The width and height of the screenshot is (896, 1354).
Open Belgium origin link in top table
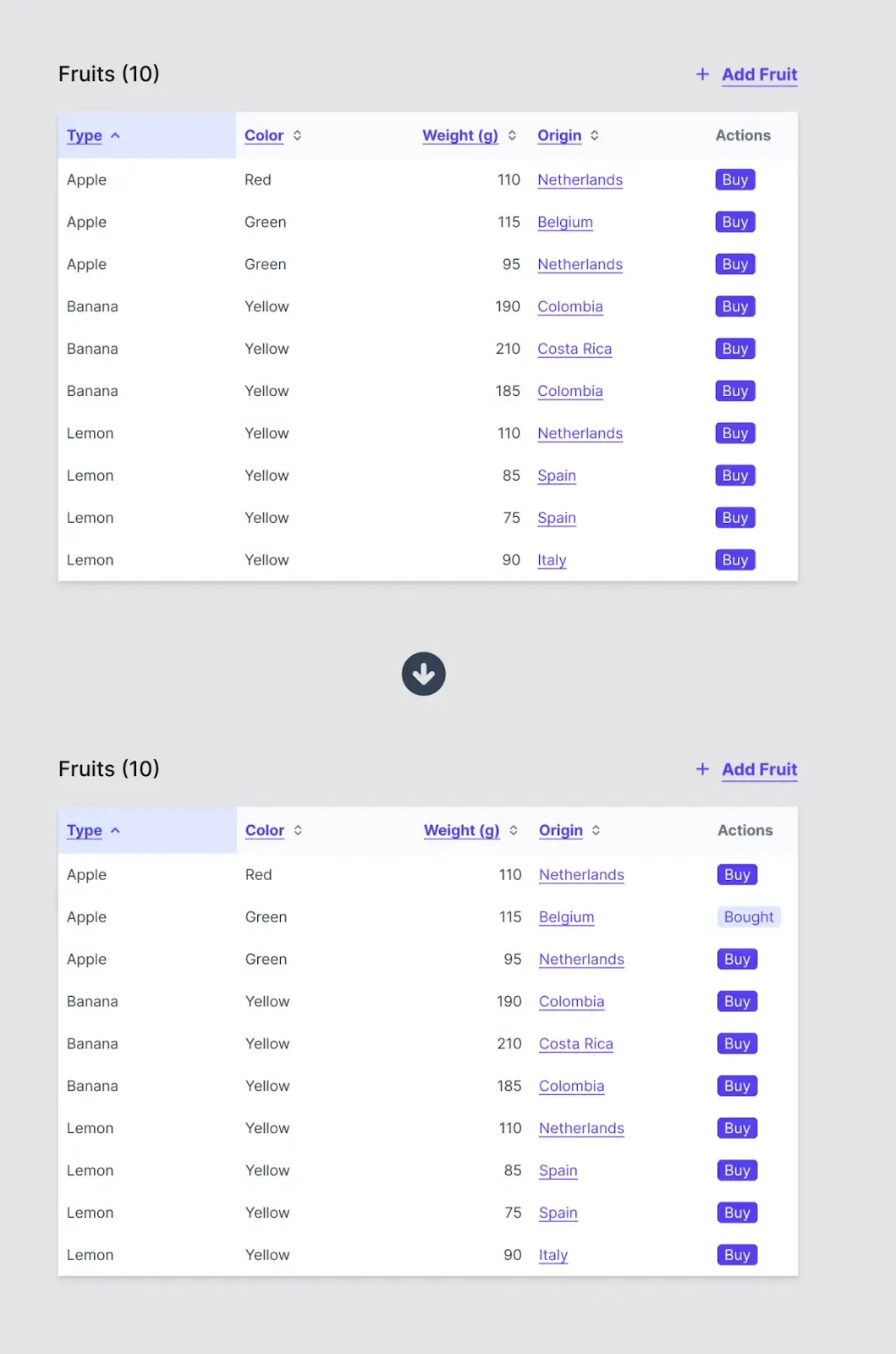(x=565, y=222)
